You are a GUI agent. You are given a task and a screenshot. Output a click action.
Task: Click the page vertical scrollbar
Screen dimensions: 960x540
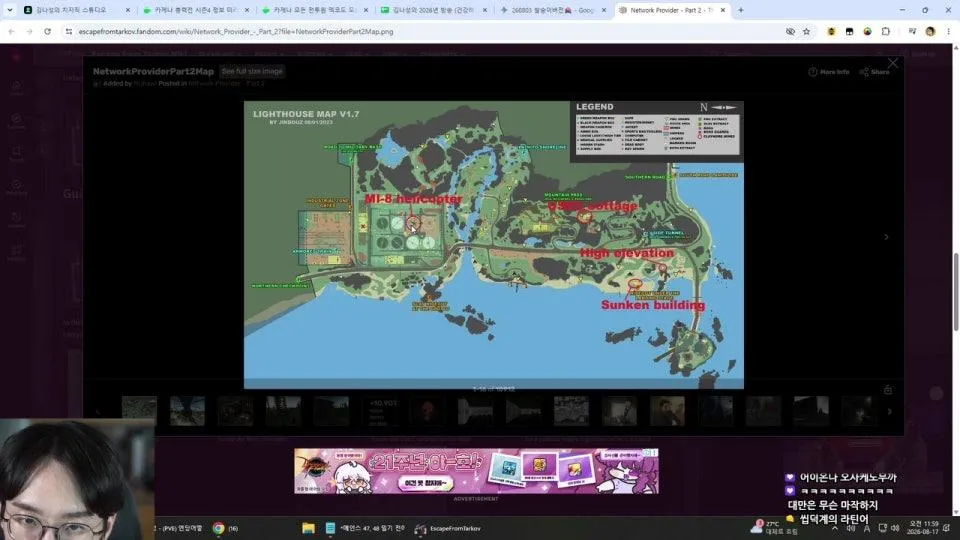pos(956,292)
